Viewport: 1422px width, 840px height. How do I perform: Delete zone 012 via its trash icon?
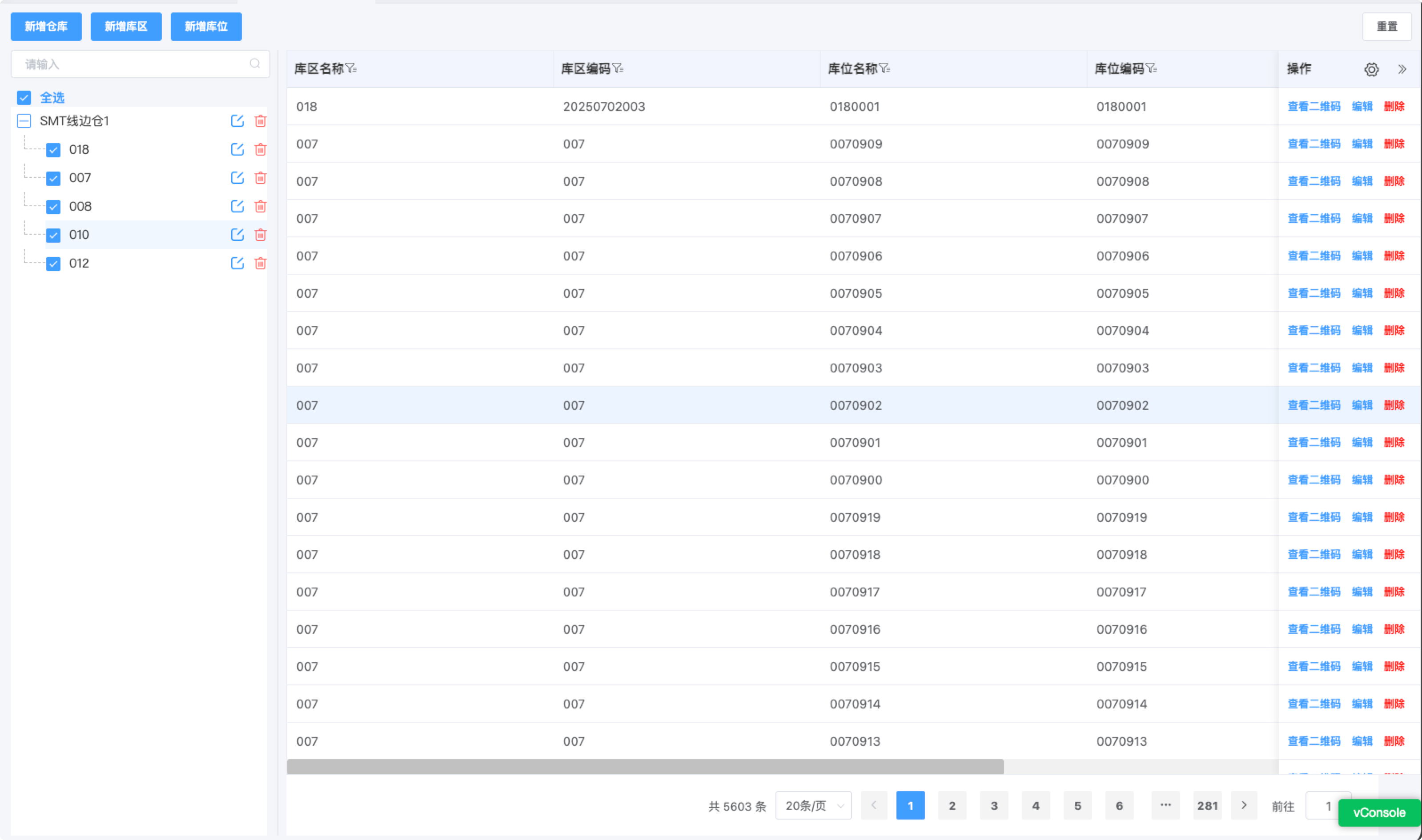[x=261, y=263]
